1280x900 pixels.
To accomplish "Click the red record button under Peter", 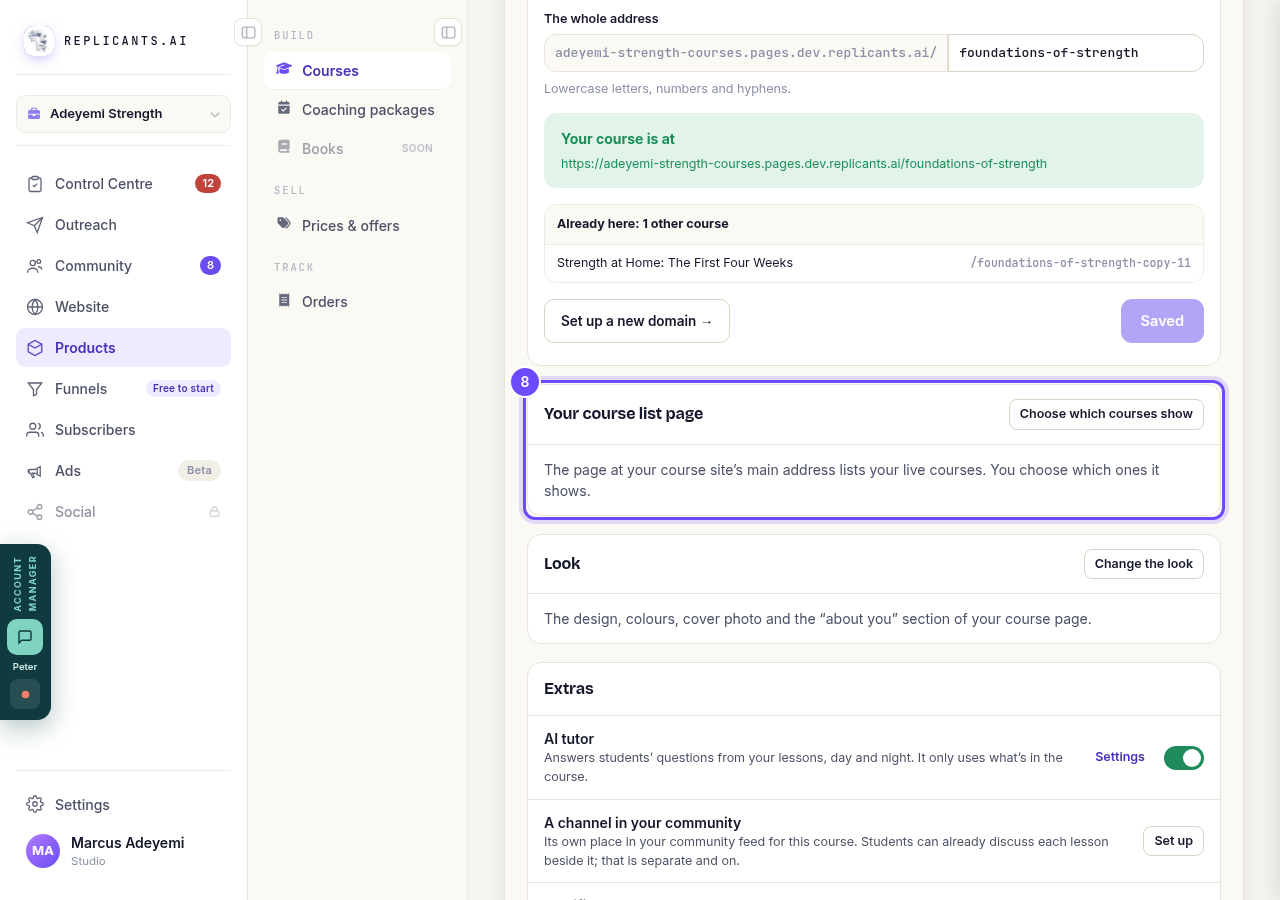I will click(25, 694).
